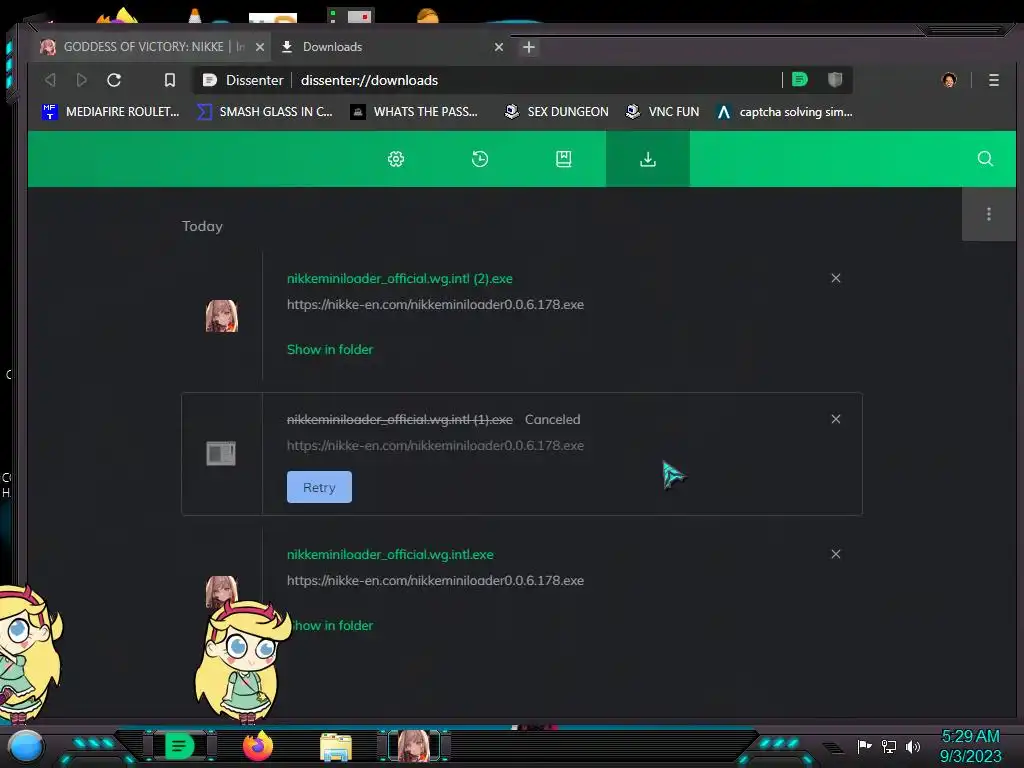Open the History clock icon
This screenshot has width=1024, height=768.
tap(480, 159)
